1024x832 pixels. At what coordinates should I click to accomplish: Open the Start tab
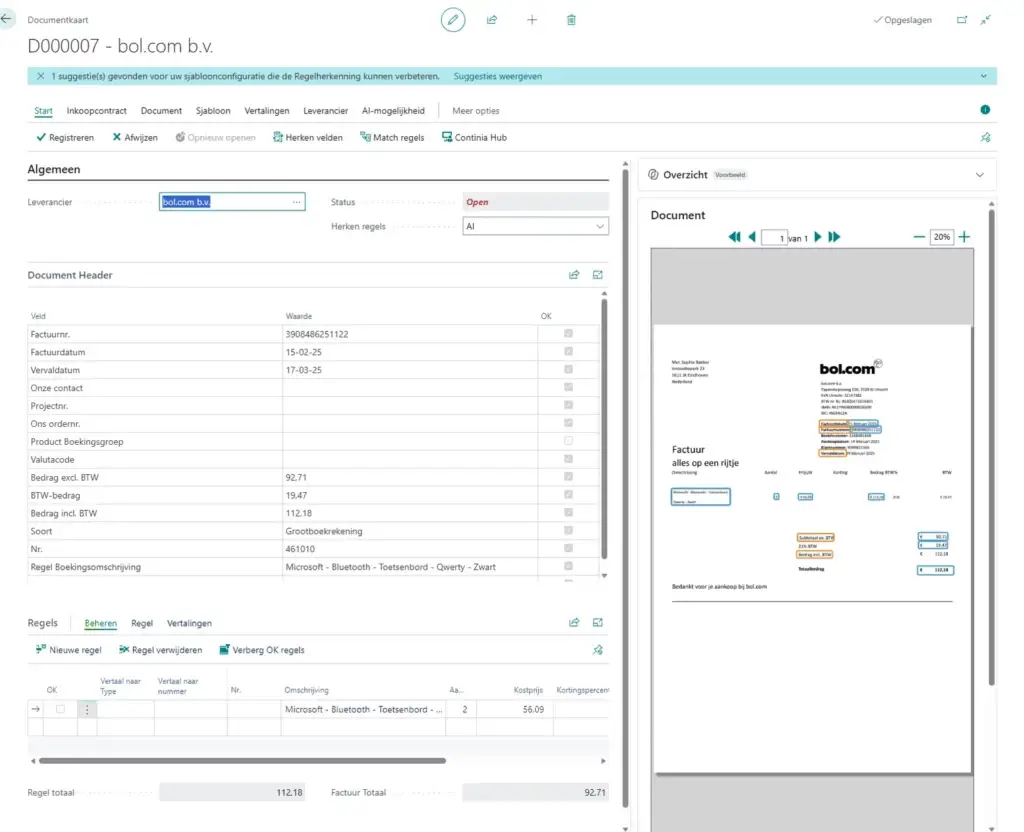tap(43, 111)
